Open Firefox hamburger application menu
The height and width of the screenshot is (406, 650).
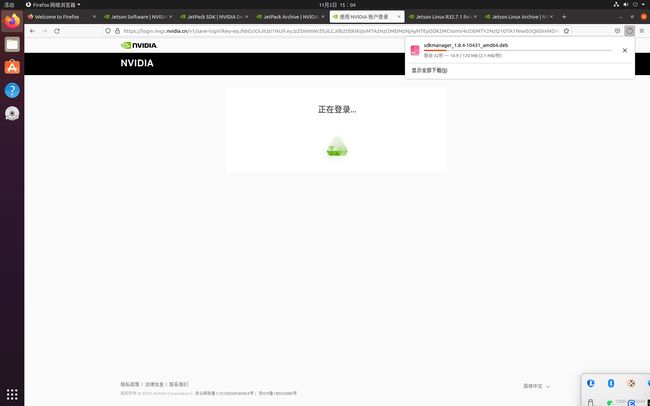(x=642, y=31)
